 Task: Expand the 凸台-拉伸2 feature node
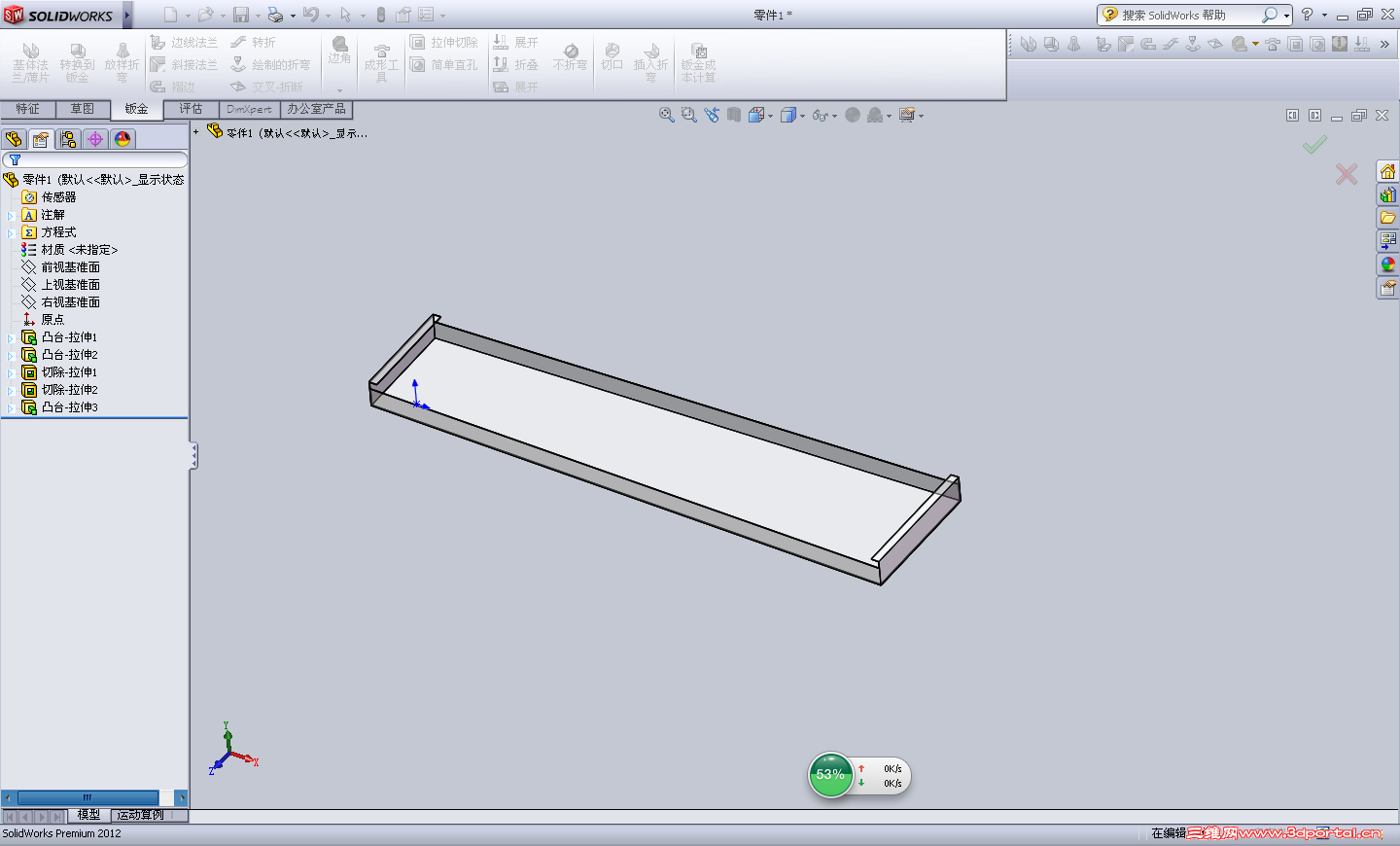click(x=11, y=355)
